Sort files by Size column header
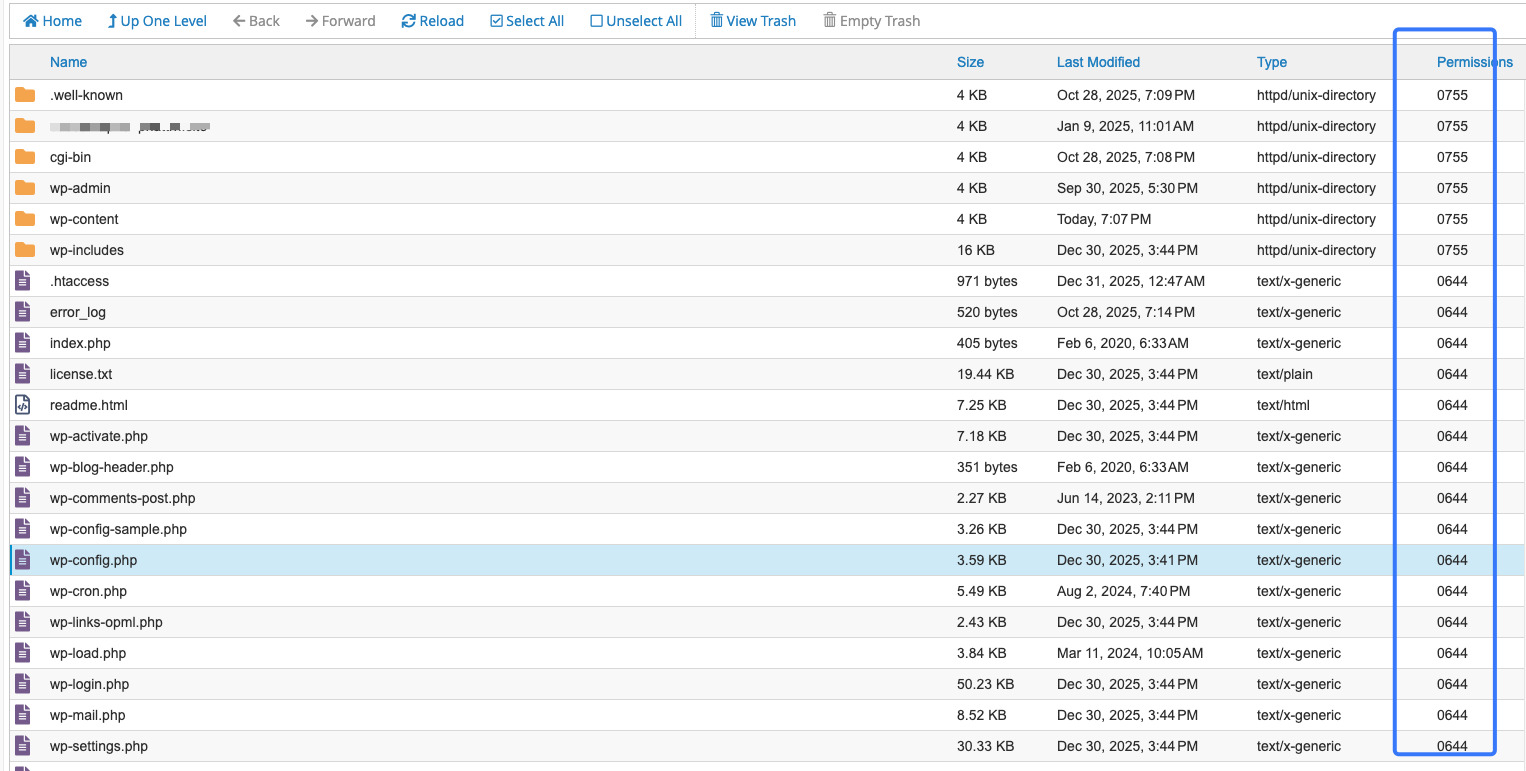This screenshot has height=771, width=1526. (x=970, y=62)
